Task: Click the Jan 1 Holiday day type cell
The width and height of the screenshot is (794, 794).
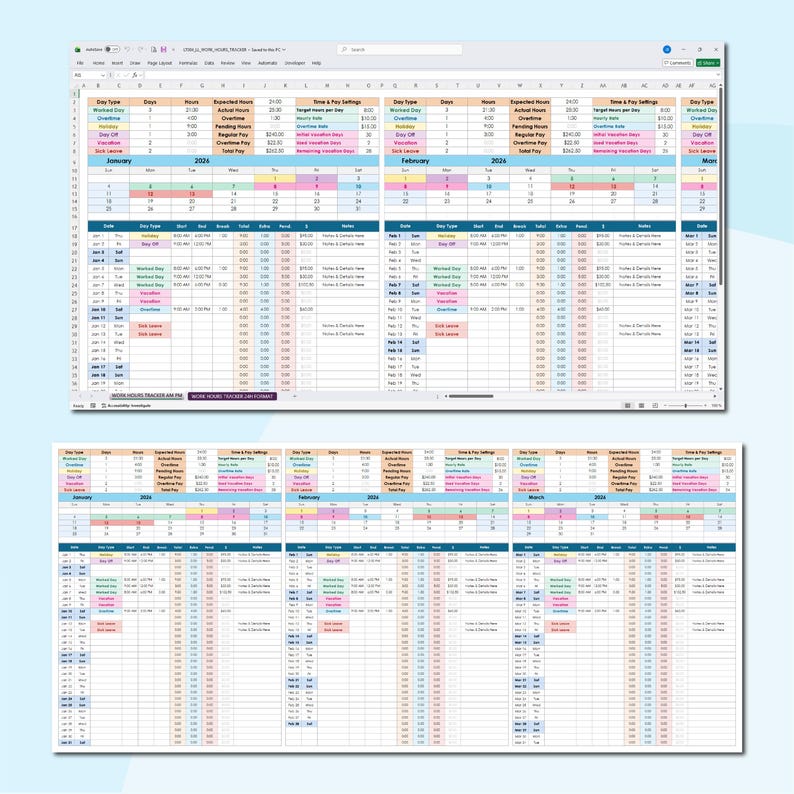Action: [150, 236]
